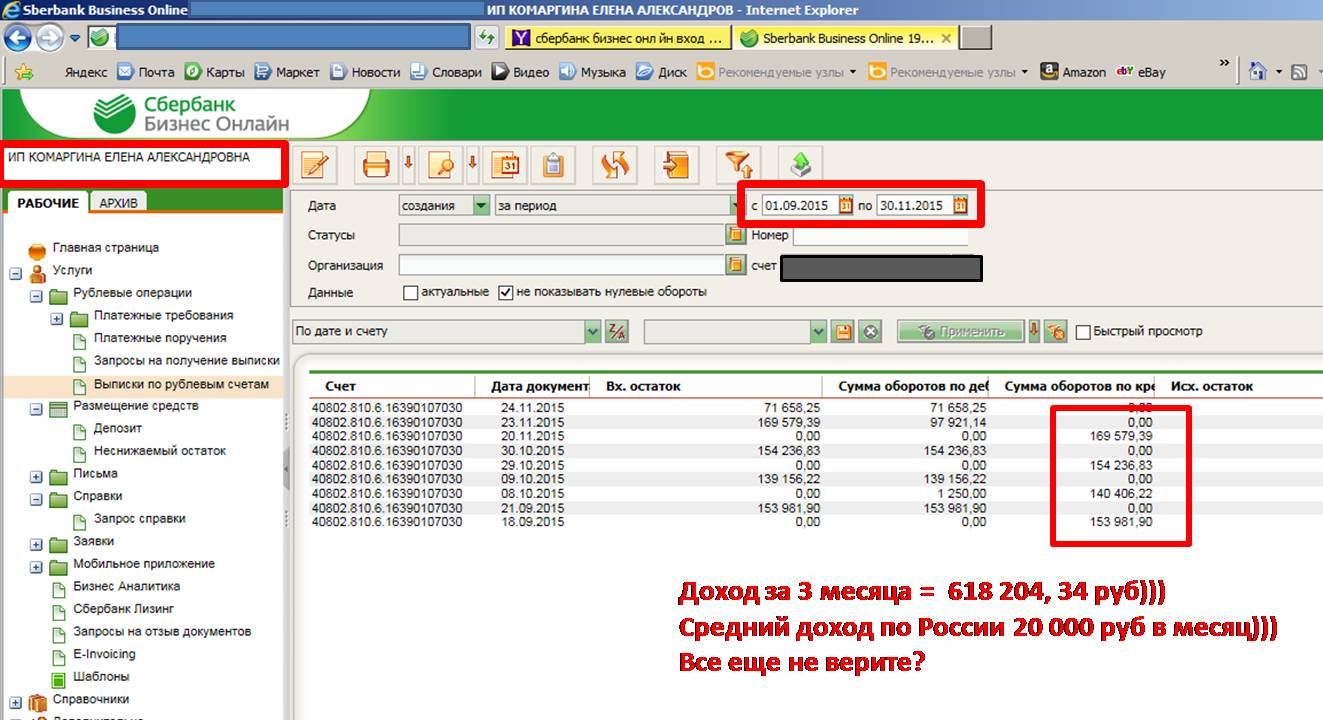1323x720 pixels.
Task: Open the создания date type dropdown
Action: [481, 205]
